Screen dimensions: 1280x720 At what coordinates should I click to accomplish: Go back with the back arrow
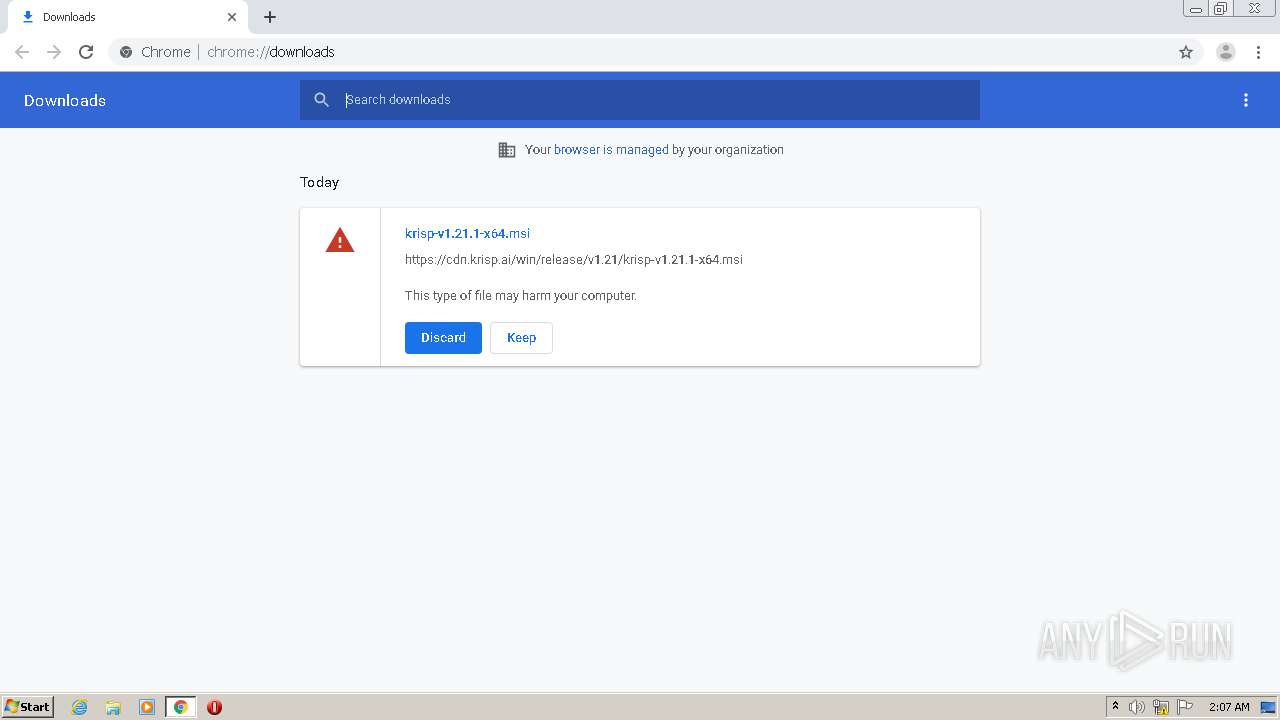point(22,52)
